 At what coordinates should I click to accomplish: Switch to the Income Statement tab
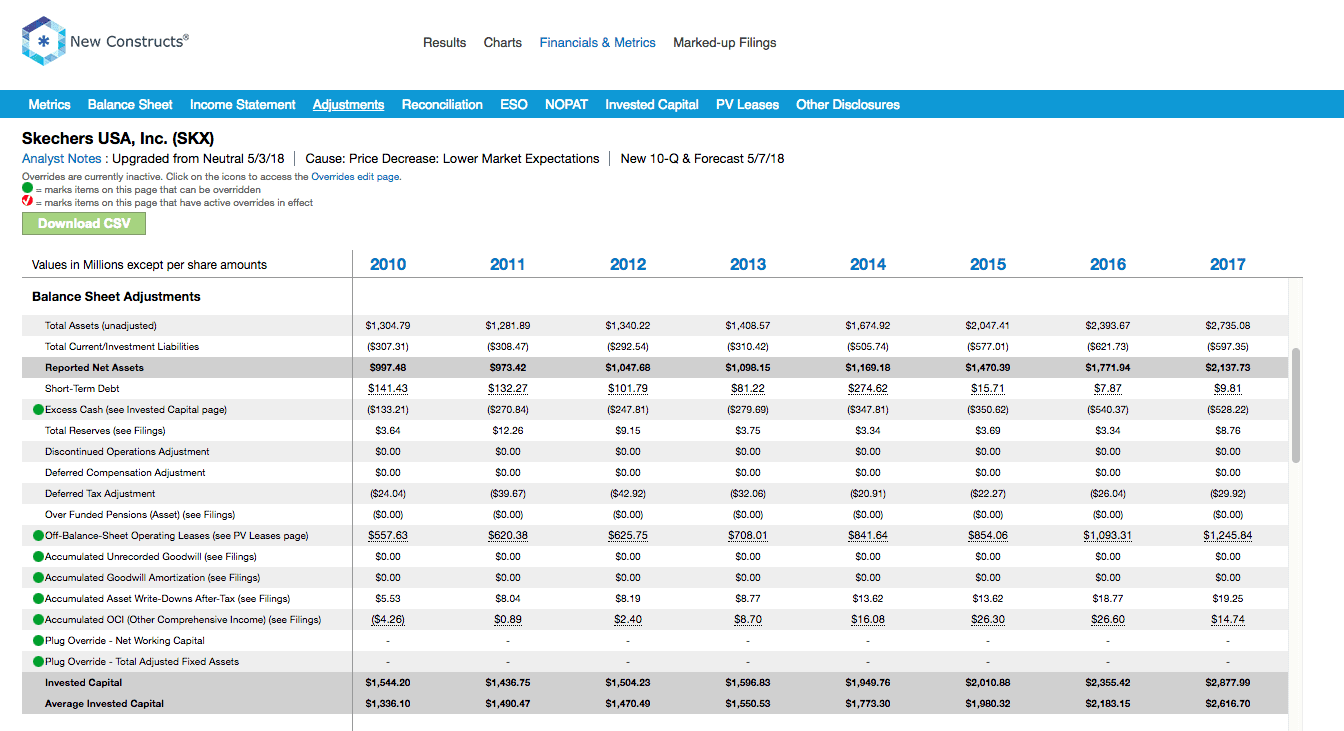point(243,104)
